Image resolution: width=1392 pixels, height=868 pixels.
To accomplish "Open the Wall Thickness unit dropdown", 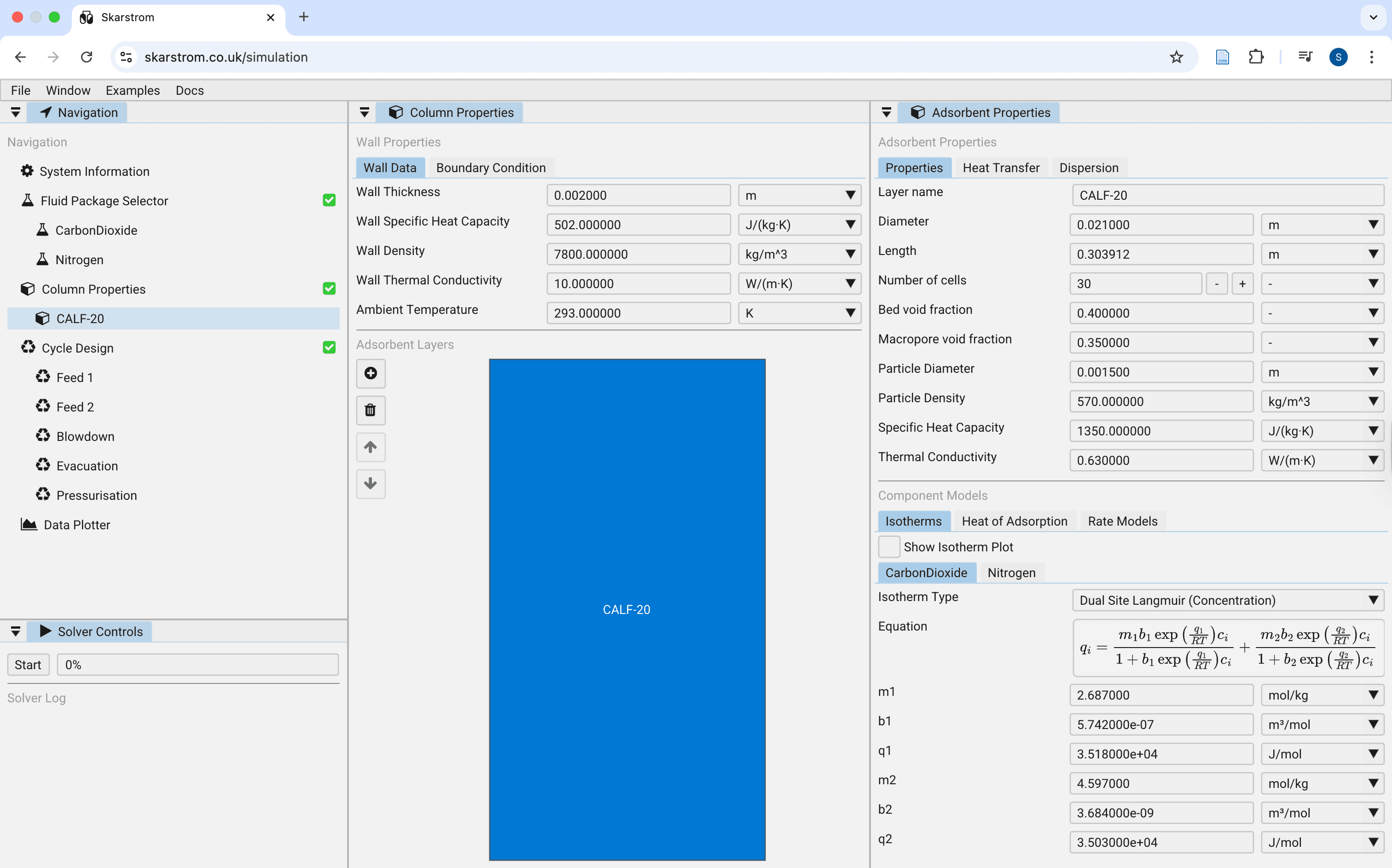I will click(x=800, y=195).
